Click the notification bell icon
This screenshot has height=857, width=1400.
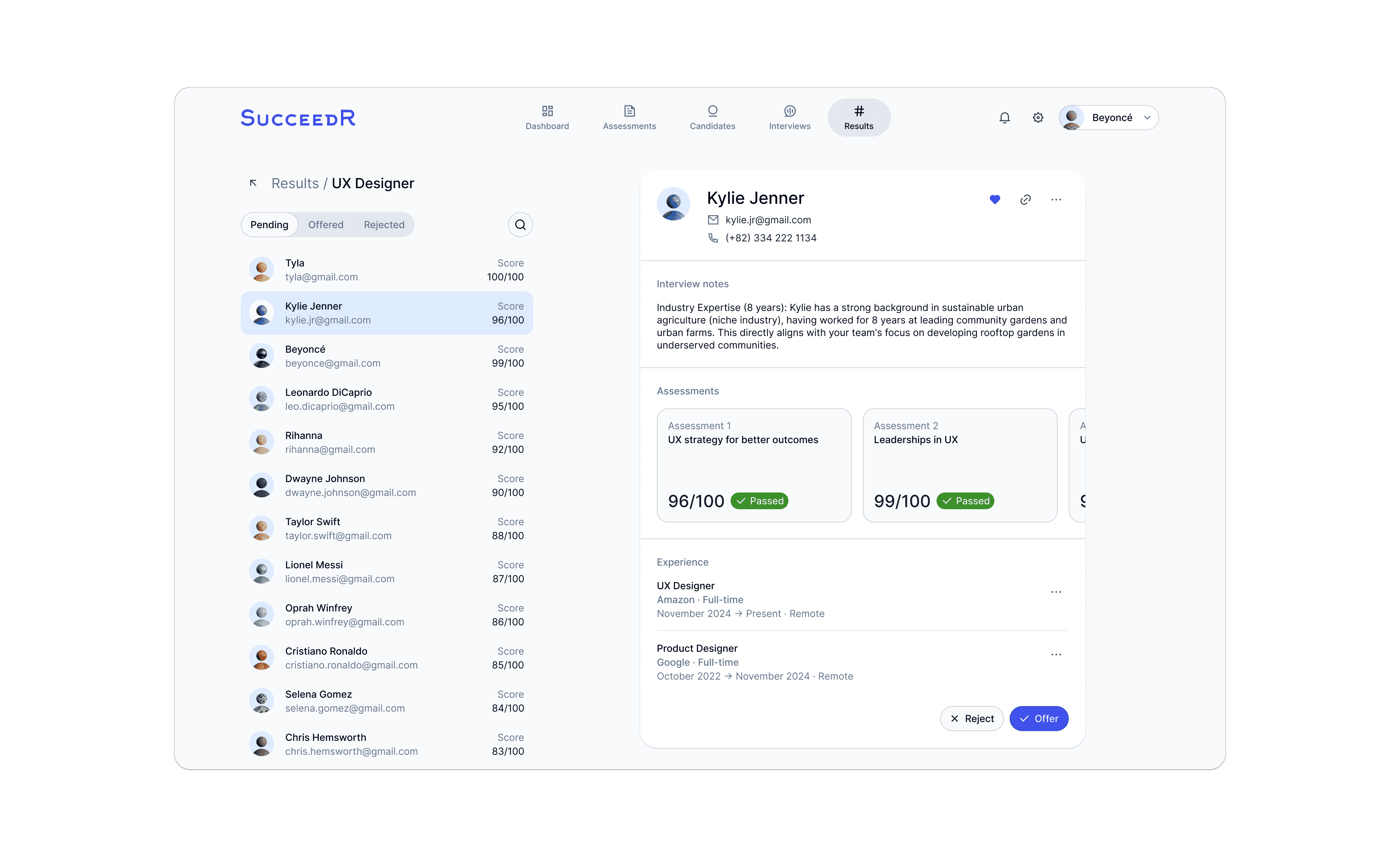click(x=1004, y=118)
